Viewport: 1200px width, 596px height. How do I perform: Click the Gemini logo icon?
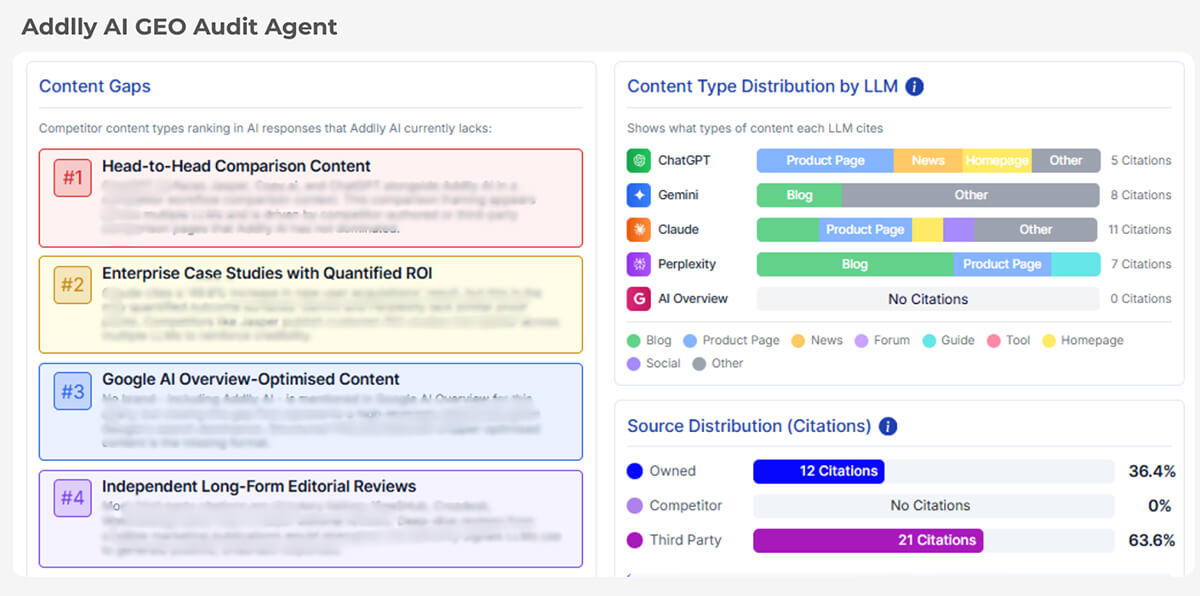pos(639,195)
